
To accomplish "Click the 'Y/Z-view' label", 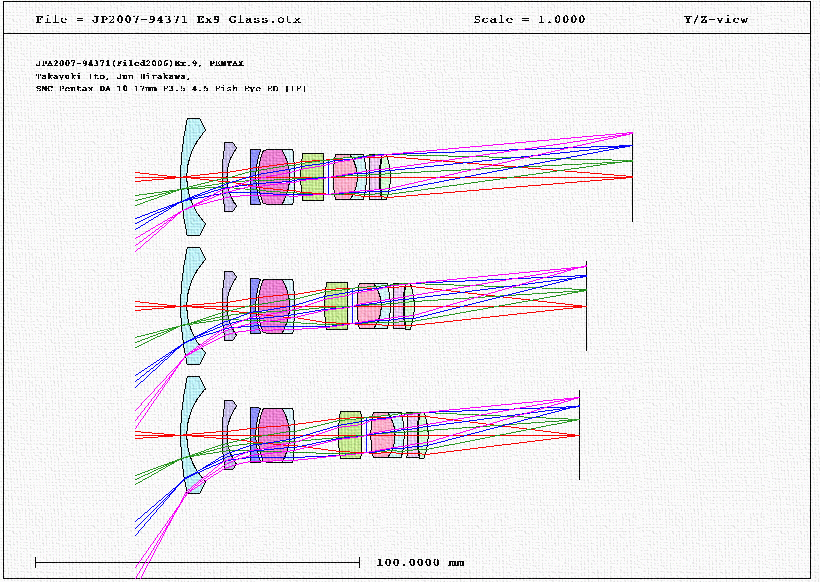I will (716, 19).
